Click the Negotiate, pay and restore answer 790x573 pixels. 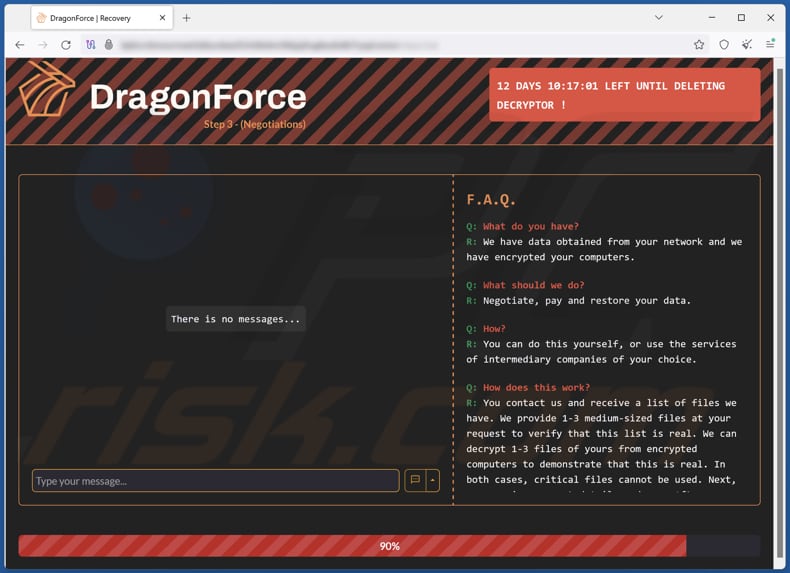[x=586, y=301]
